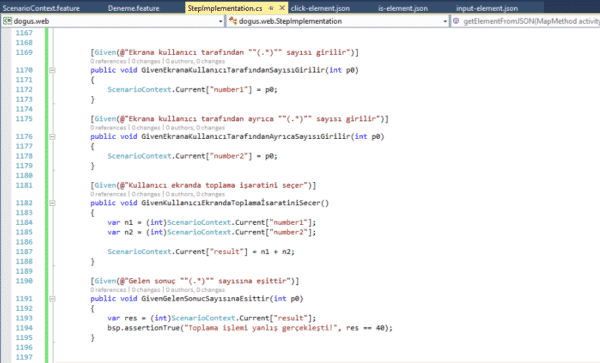Click CodeLens '0 authors, 0 changes' above line 1182
The height and width of the screenshot is (363, 600).
click(x=195, y=194)
